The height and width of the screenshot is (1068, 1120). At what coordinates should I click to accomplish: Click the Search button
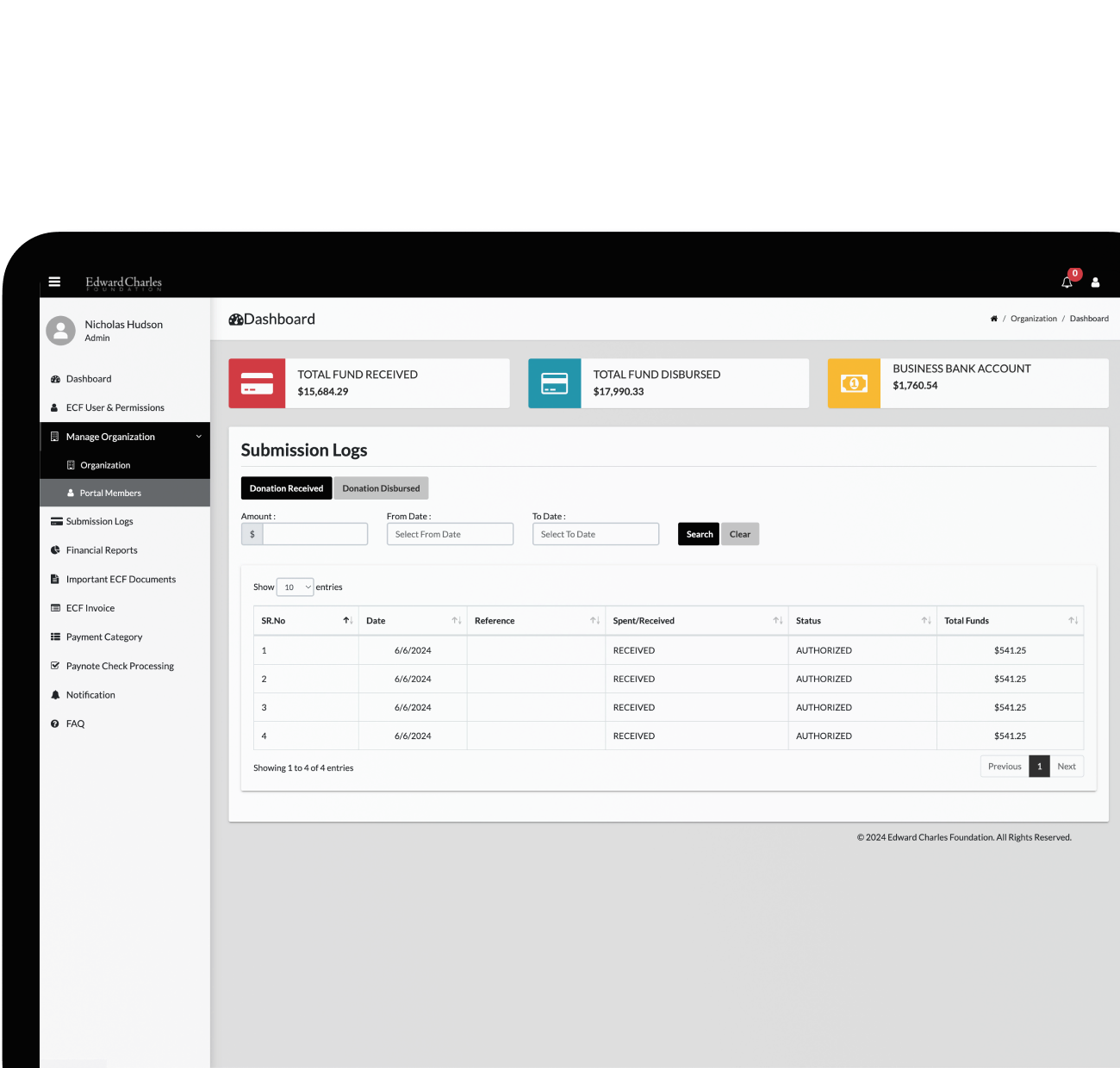point(698,533)
